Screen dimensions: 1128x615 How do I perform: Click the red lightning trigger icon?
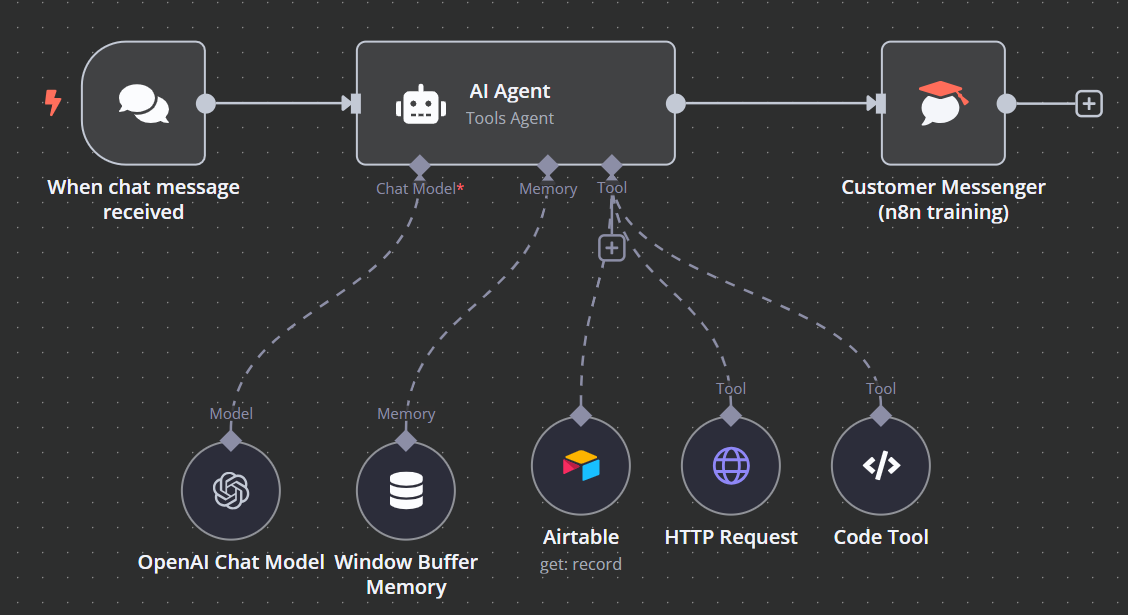coord(52,102)
